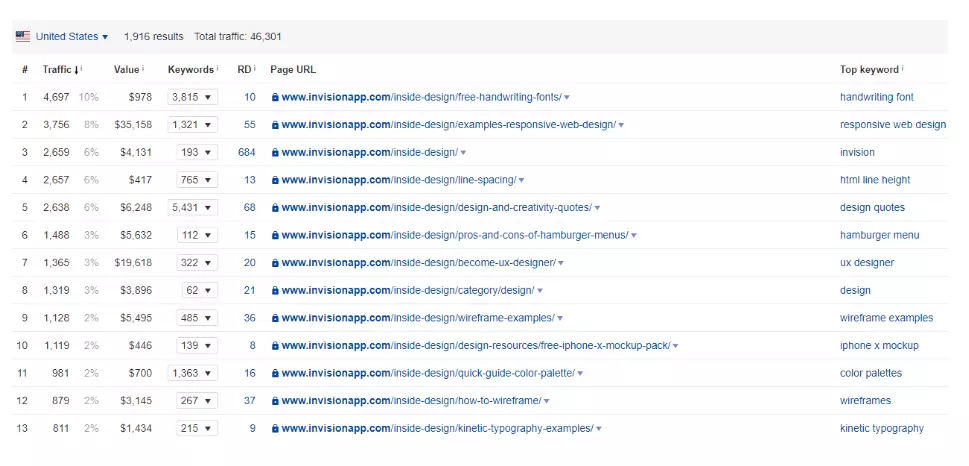Open the design-and-creativity-quotes page URL
The width and height of the screenshot is (969, 466).
pyautogui.click(x=436, y=208)
